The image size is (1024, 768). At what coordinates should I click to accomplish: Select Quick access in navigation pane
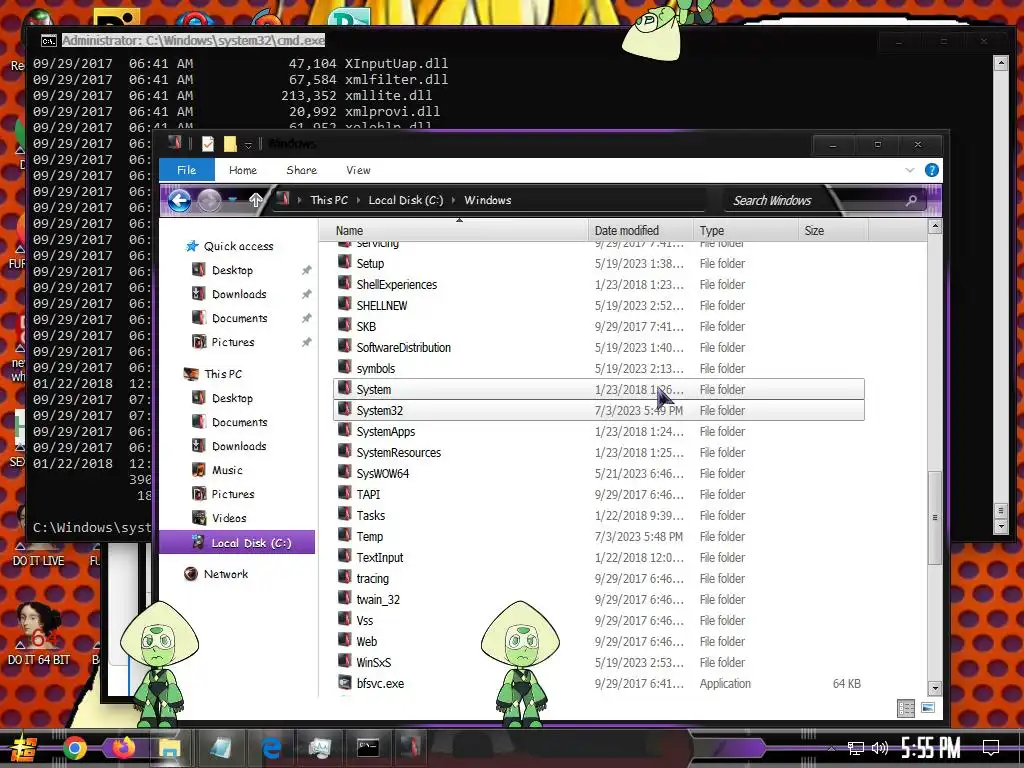click(238, 246)
